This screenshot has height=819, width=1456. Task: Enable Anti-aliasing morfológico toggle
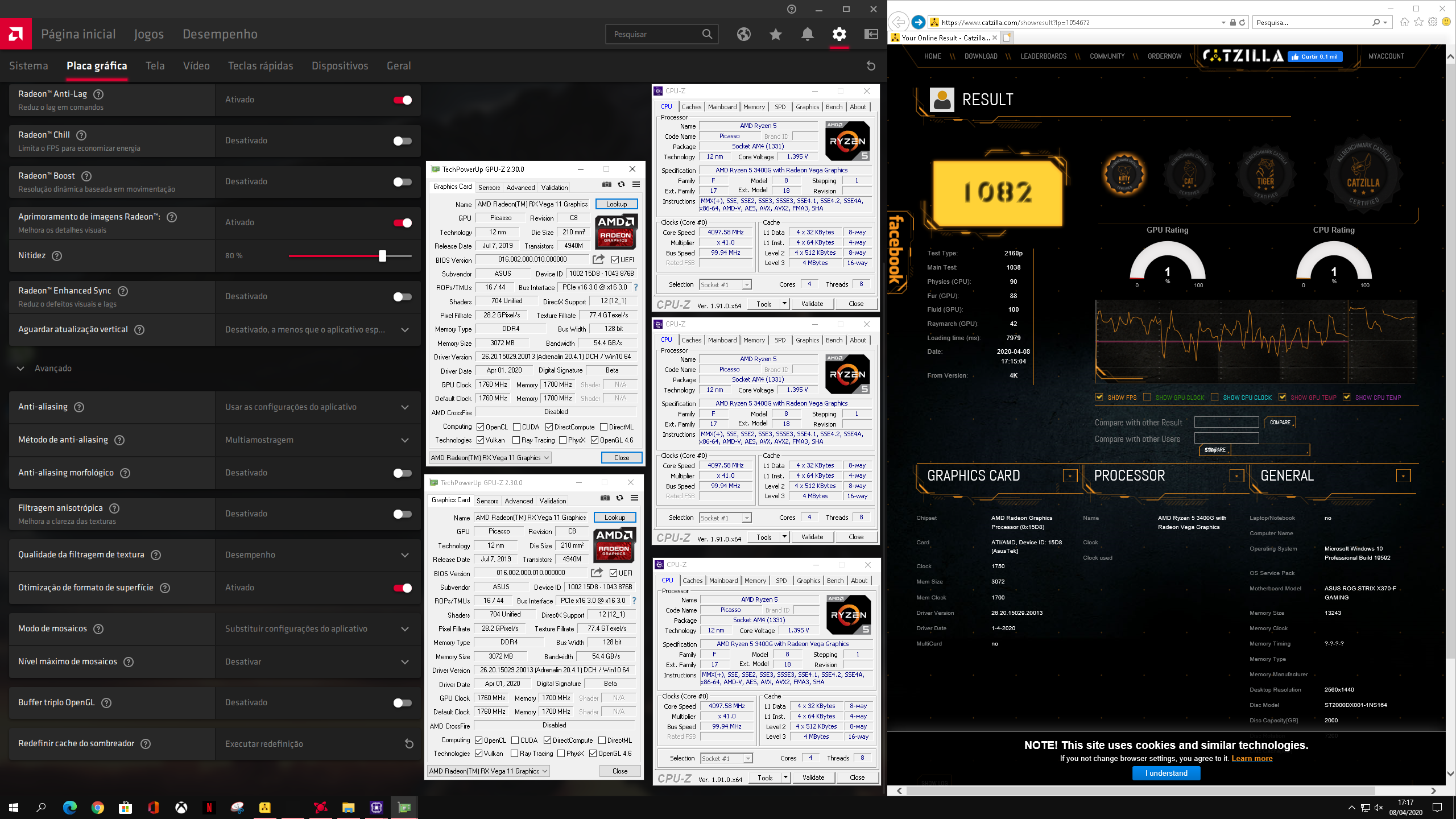403,473
